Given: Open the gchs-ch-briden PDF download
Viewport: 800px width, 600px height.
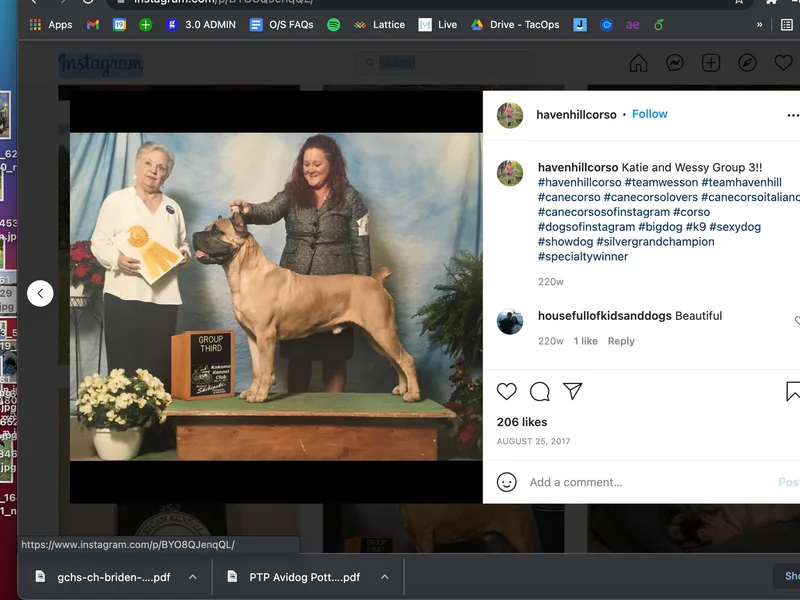Looking at the screenshot, I should coord(105,577).
